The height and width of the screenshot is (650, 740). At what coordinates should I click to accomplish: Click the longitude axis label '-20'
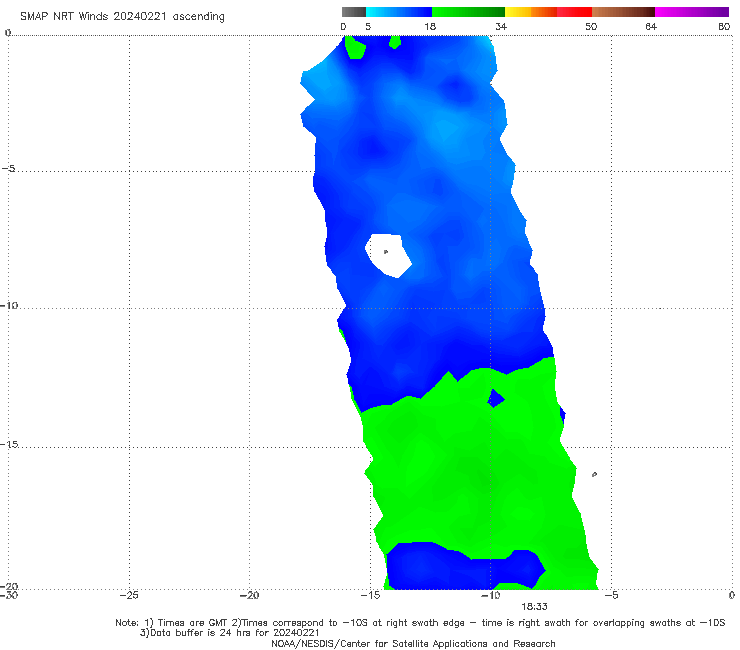coord(250,596)
